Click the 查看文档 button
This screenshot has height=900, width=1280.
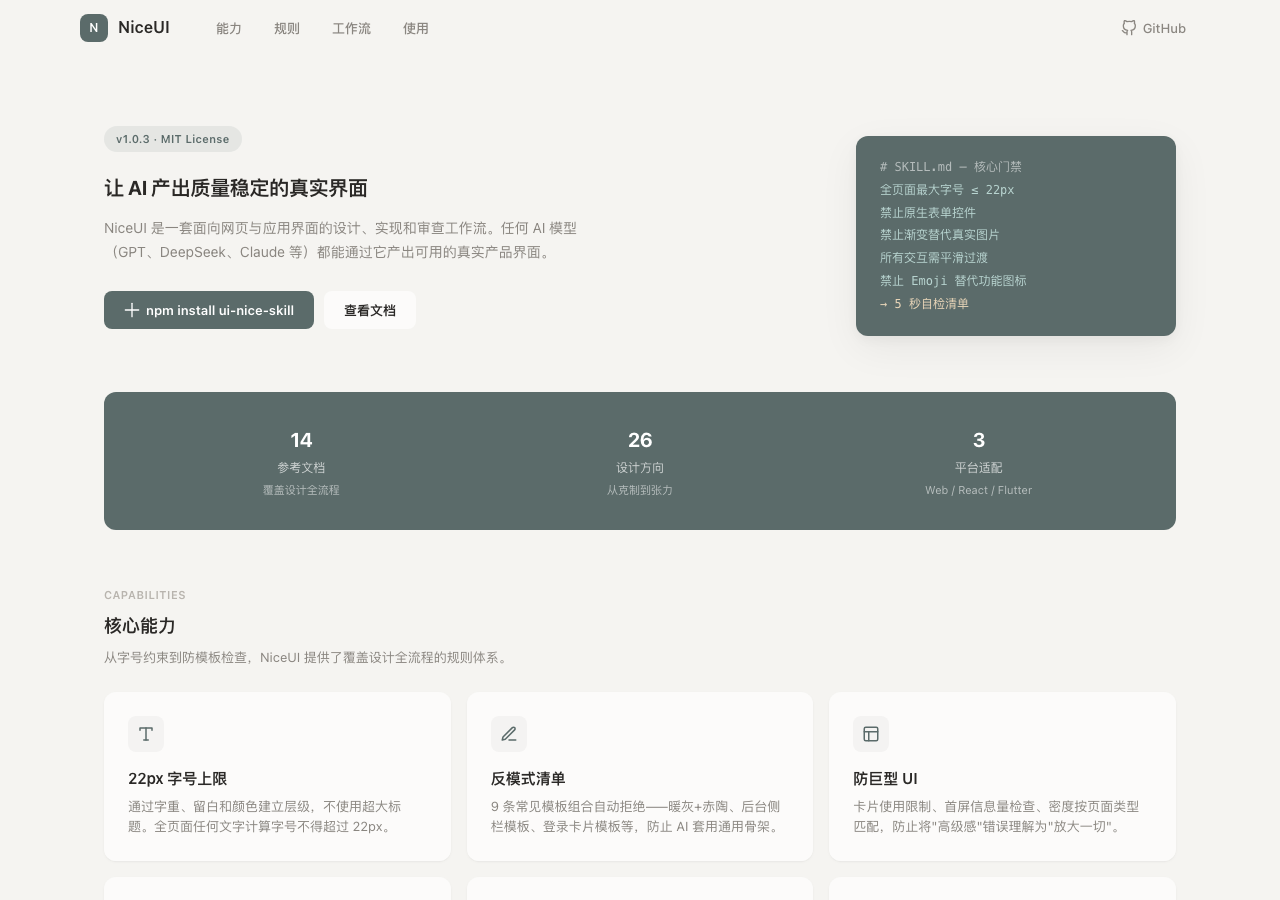click(370, 310)
